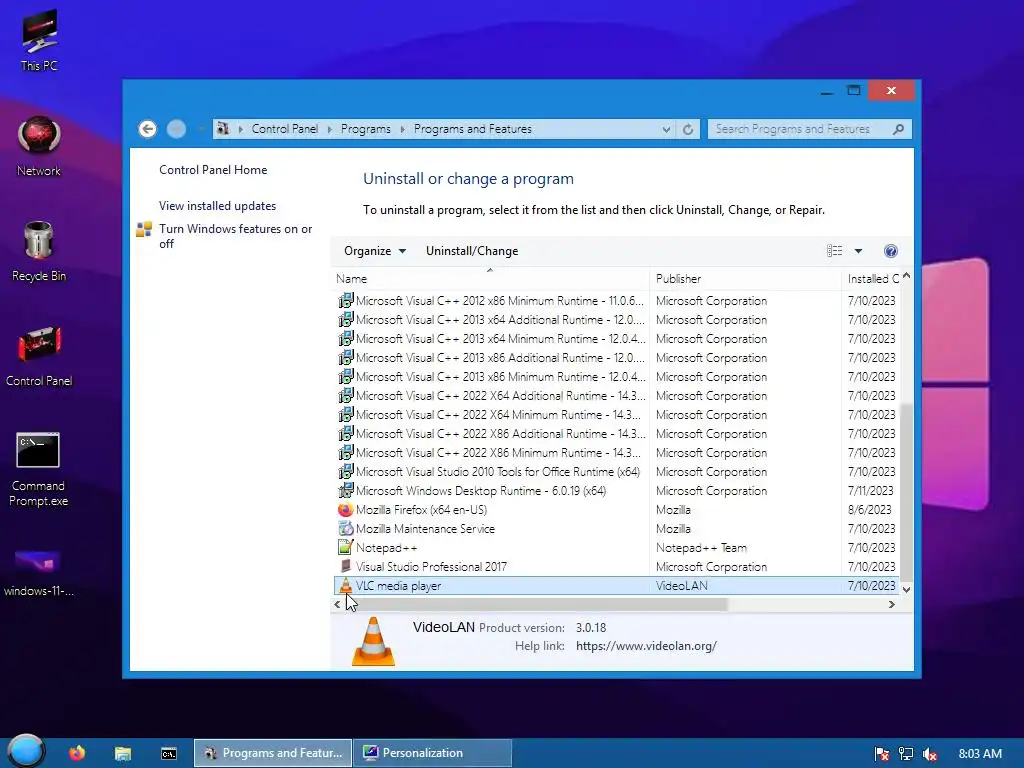Open View installed updates link
Viewport: 1024px width, 768px height.
point(217,206)
